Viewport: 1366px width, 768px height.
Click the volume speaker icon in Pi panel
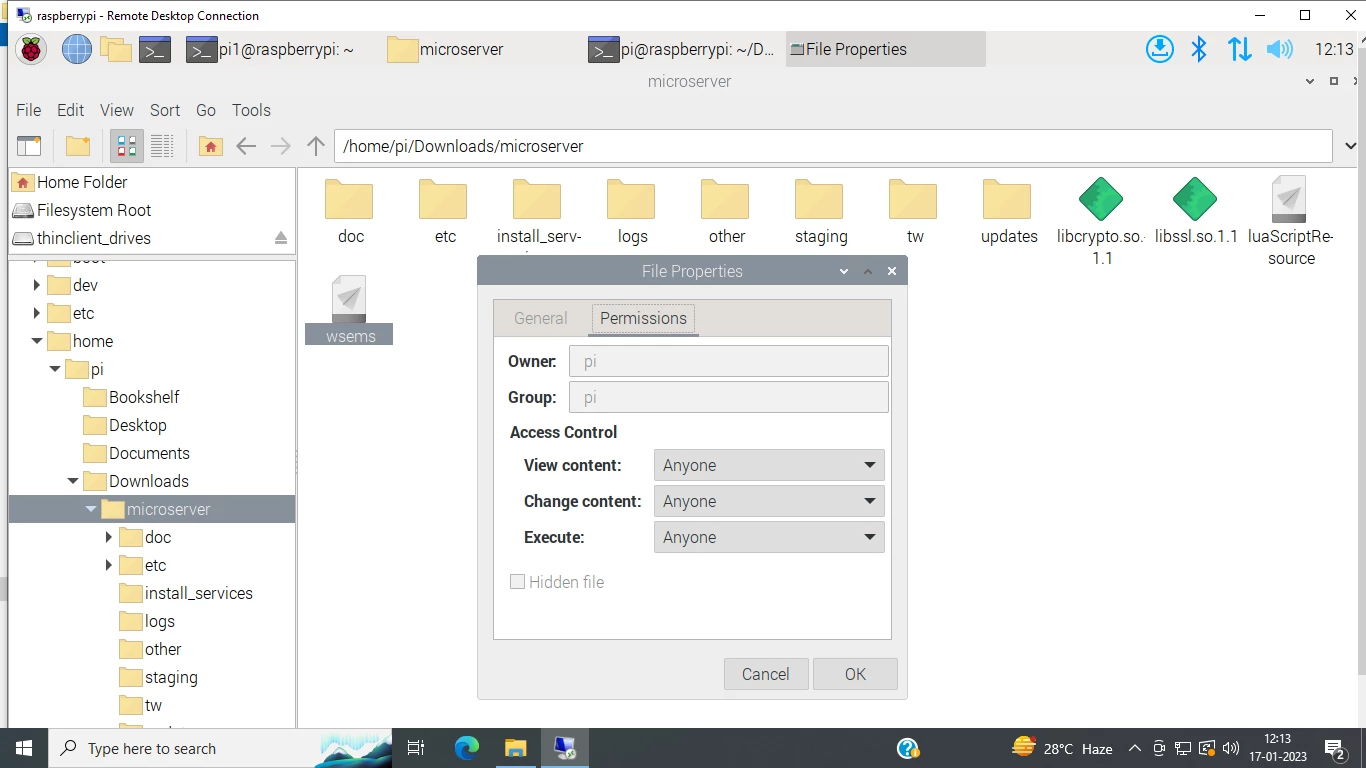click(x=1279, y=49)
